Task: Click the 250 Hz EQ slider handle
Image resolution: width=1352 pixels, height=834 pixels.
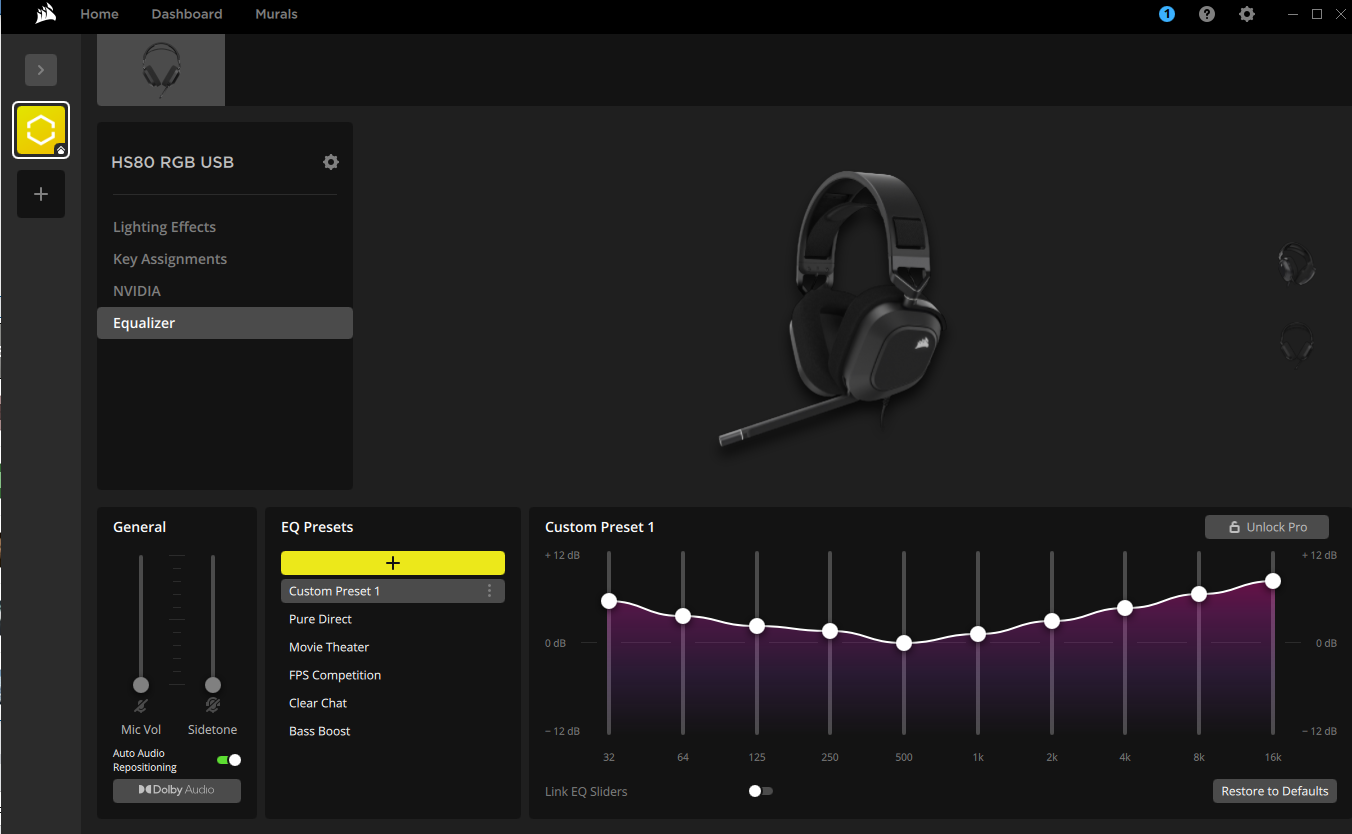Action: pyautogui.click(x=830, y=631)
